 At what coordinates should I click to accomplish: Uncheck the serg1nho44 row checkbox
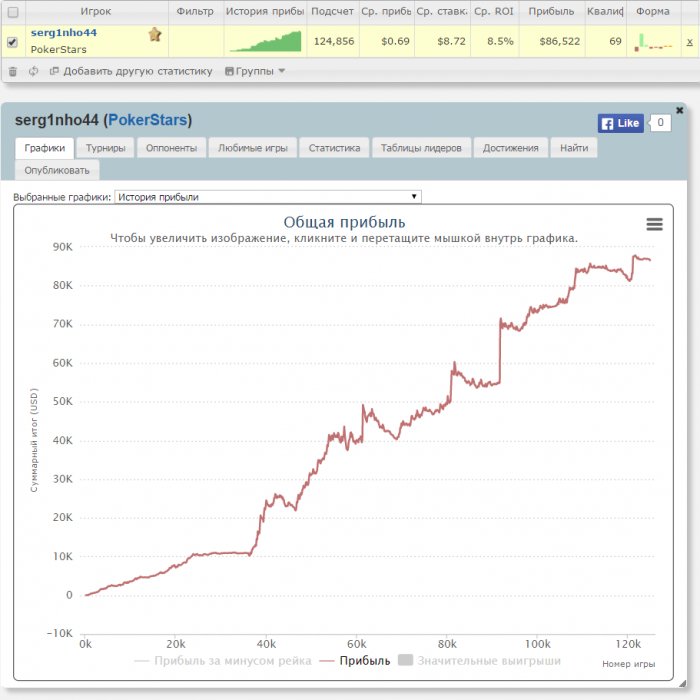pos(12,42)
